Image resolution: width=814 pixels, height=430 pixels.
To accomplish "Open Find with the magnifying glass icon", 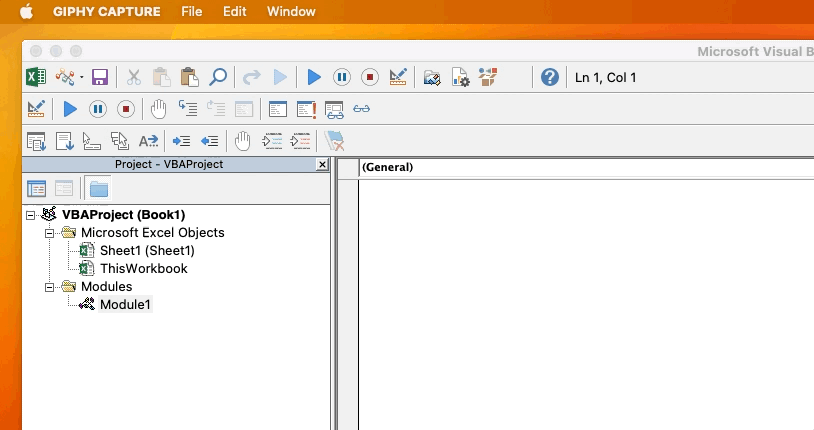I will click(218, 77).
